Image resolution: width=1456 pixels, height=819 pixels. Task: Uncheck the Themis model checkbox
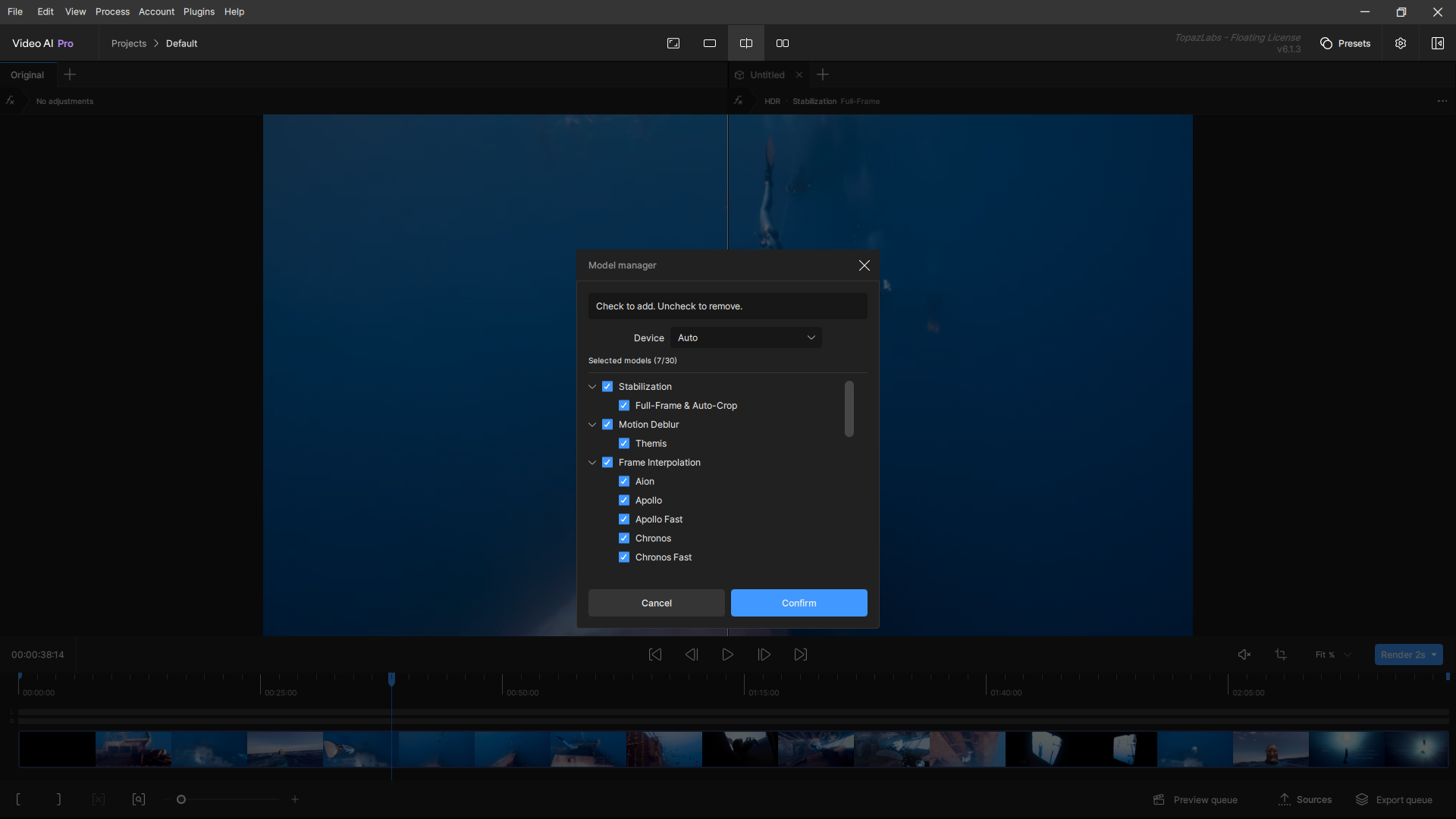624,444
